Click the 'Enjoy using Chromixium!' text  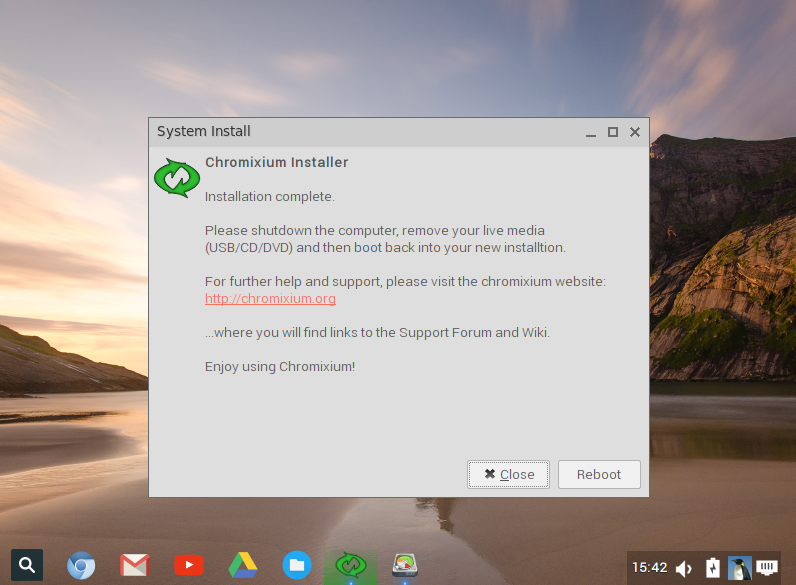(x=280, y=367)
